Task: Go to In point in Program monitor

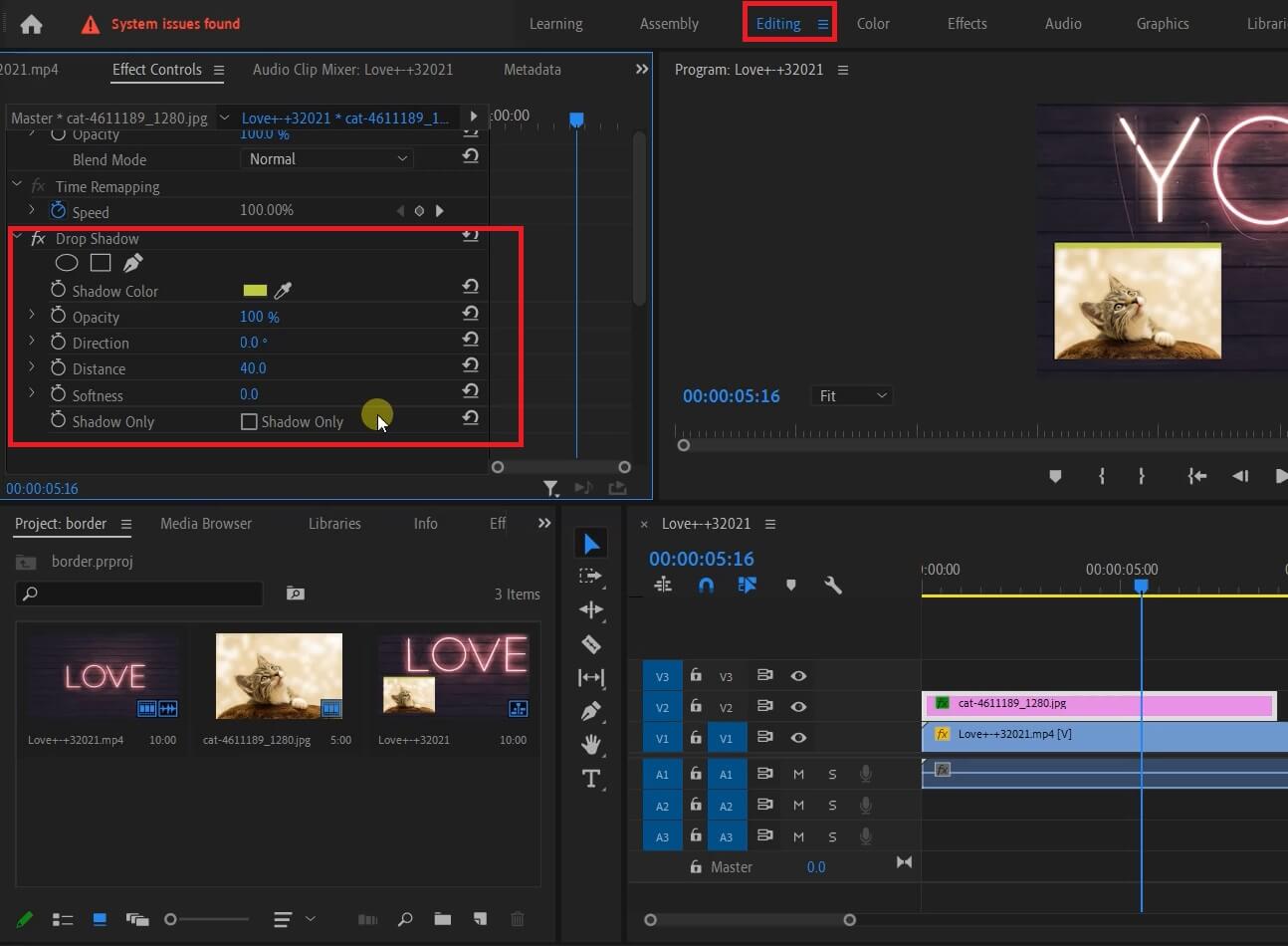Action: pos(1196,476)
